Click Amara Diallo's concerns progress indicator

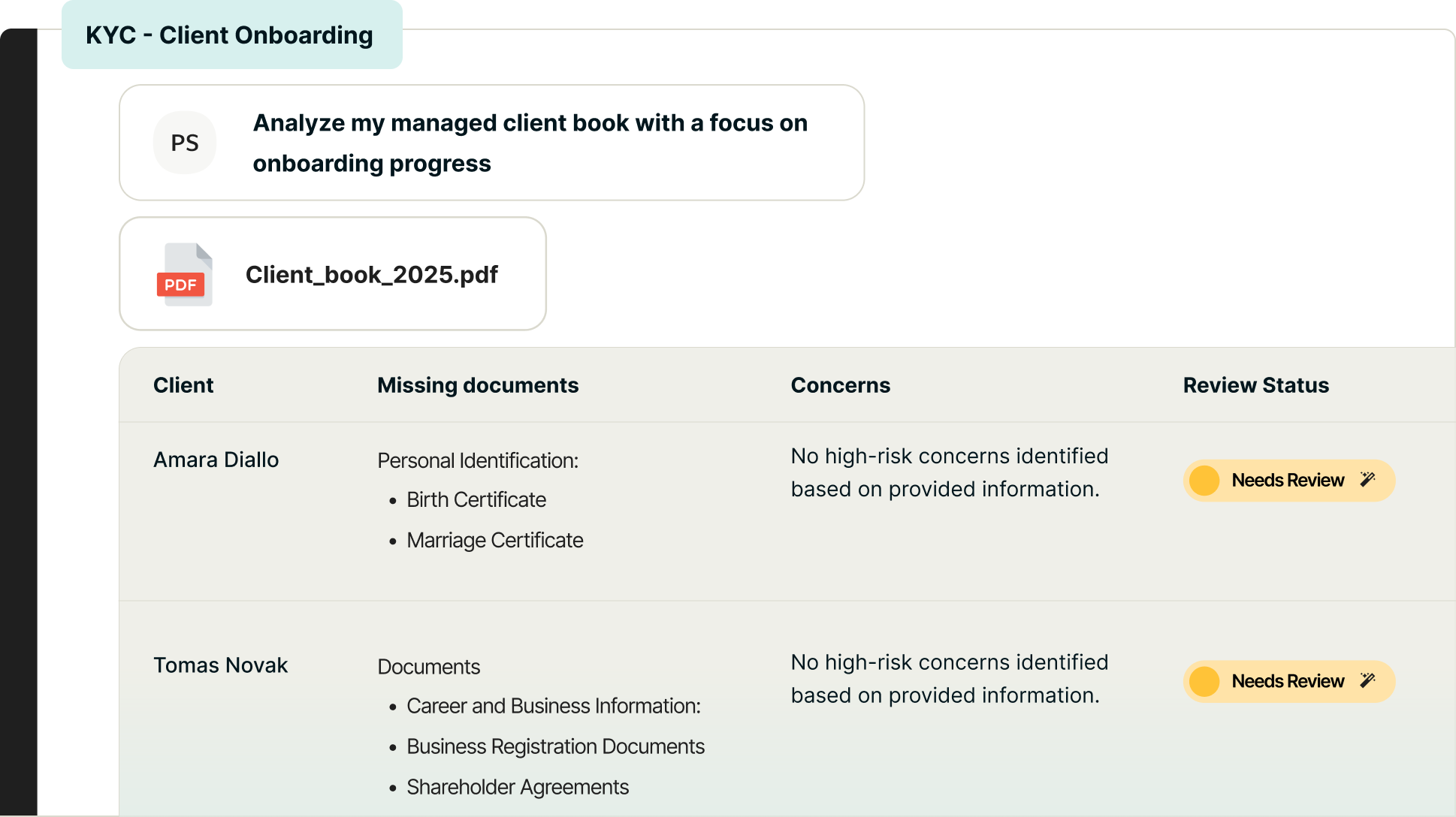(949, 473)
